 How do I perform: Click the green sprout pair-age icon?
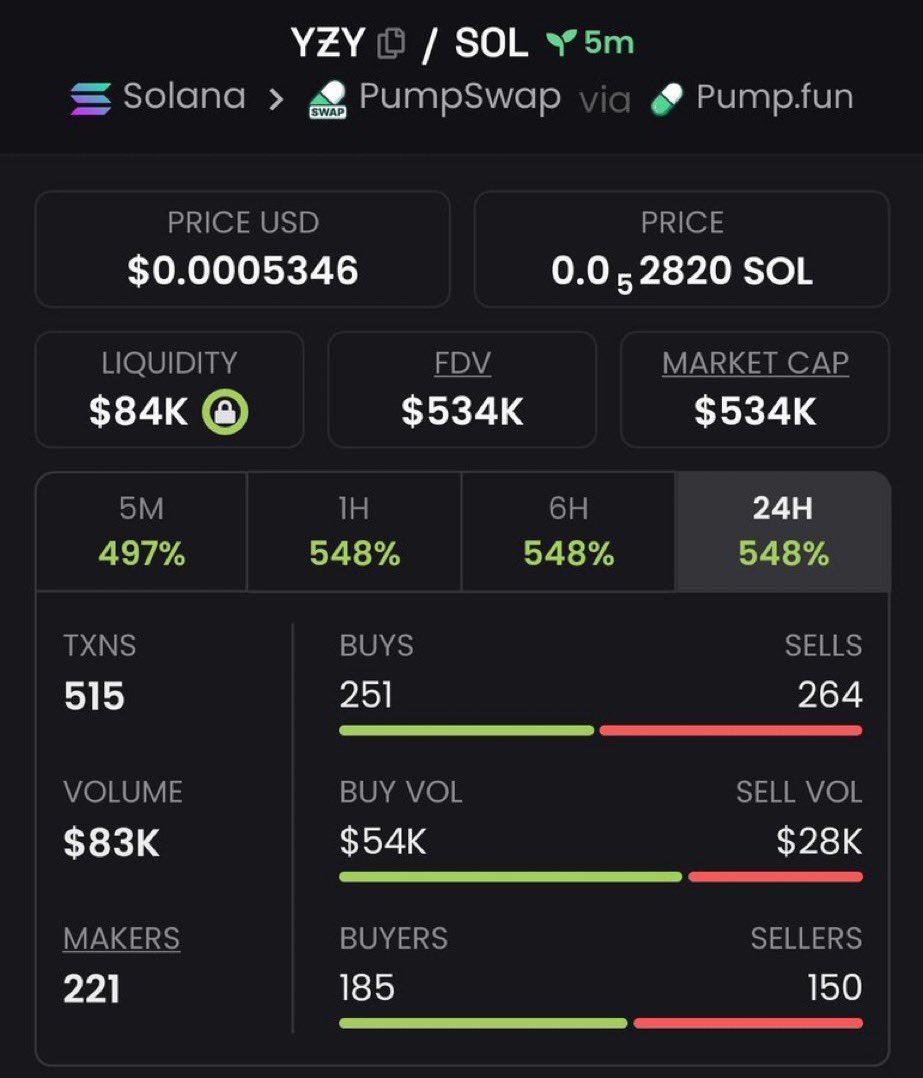point(561,43)
